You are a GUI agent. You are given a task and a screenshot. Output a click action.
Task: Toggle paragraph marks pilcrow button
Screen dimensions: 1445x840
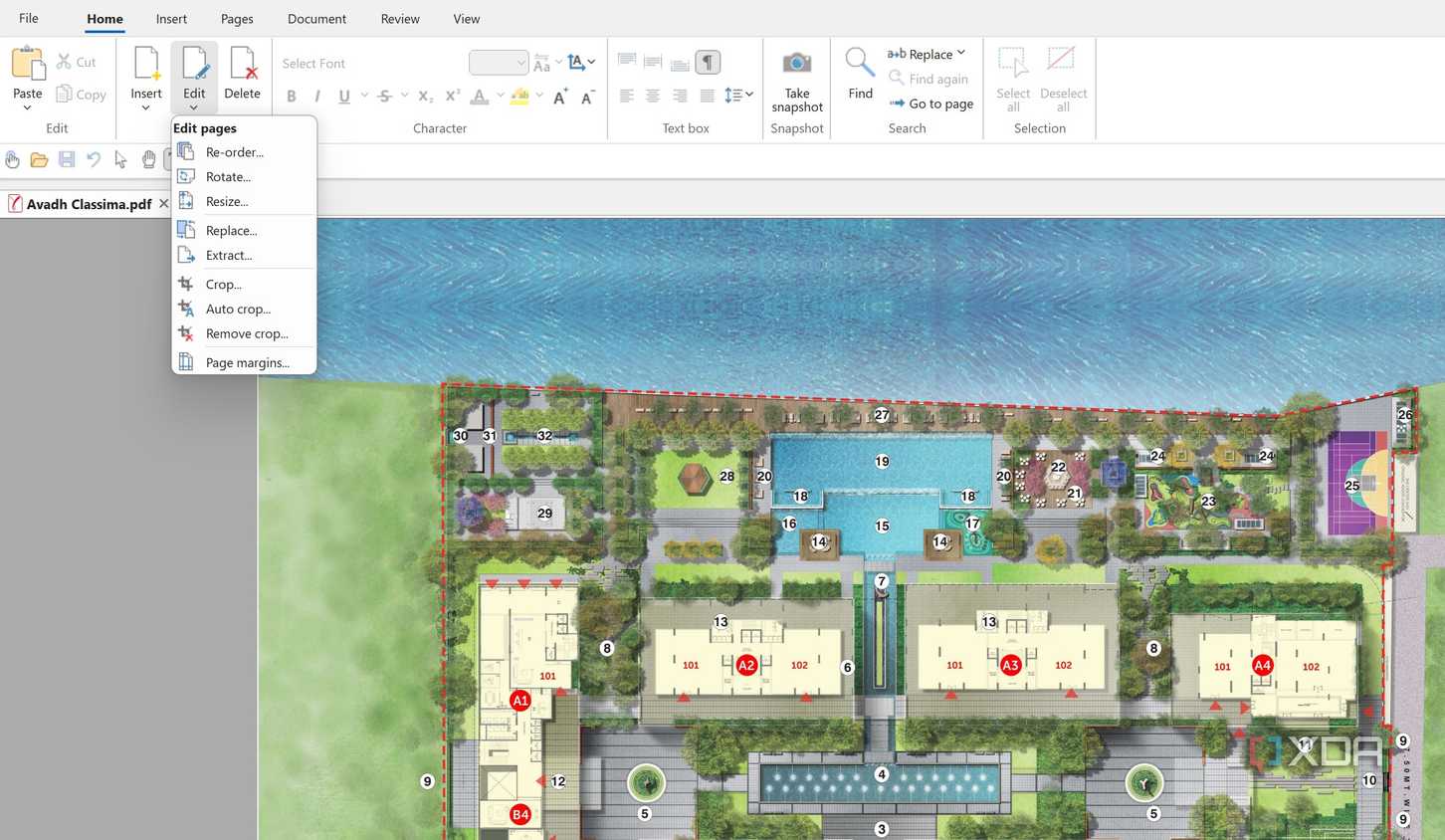point(708,62)
